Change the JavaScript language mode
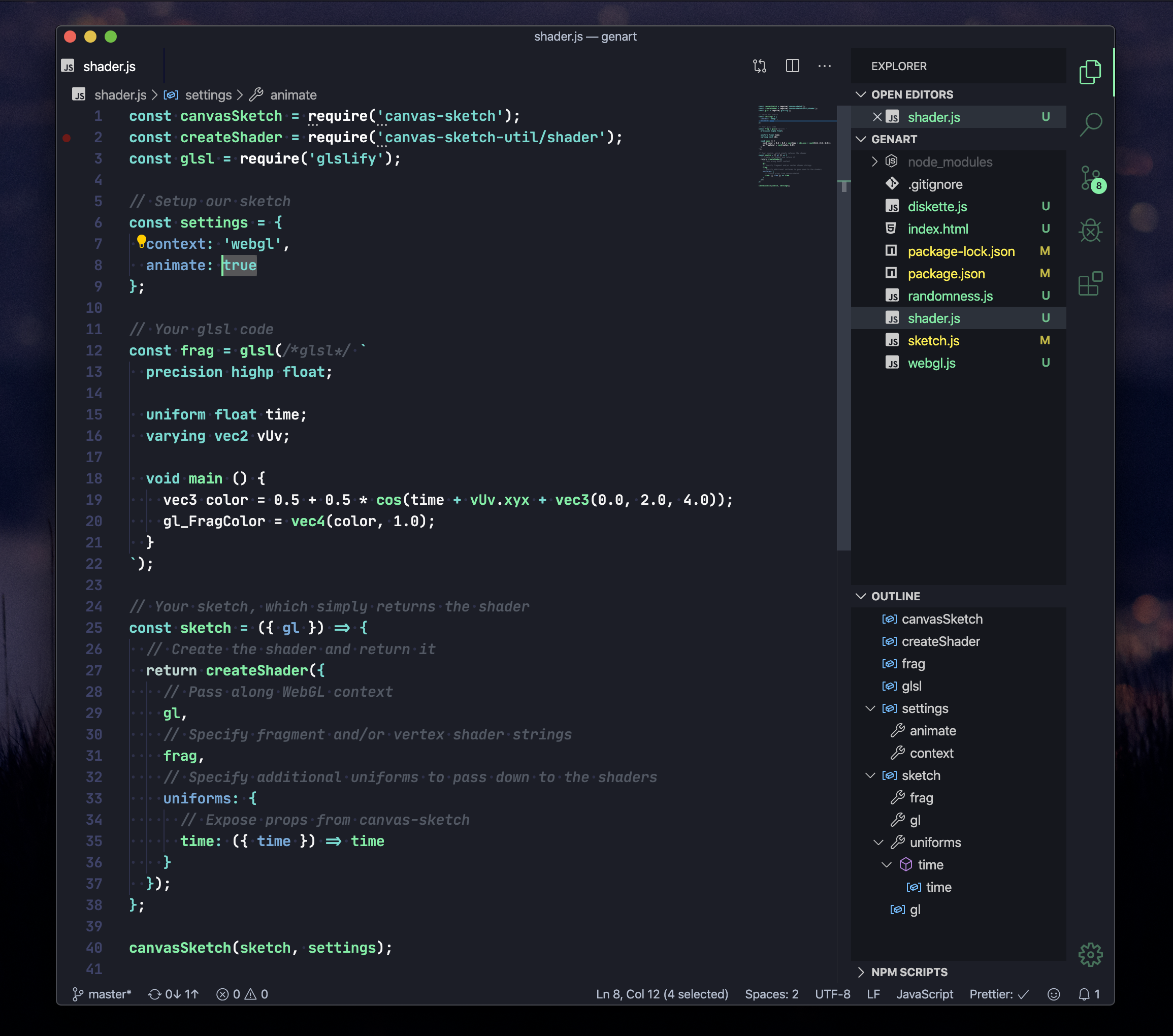Image resolution: width=1173 pixels, height=1036 pixels. pyautogui.click(x=924, y=994)
